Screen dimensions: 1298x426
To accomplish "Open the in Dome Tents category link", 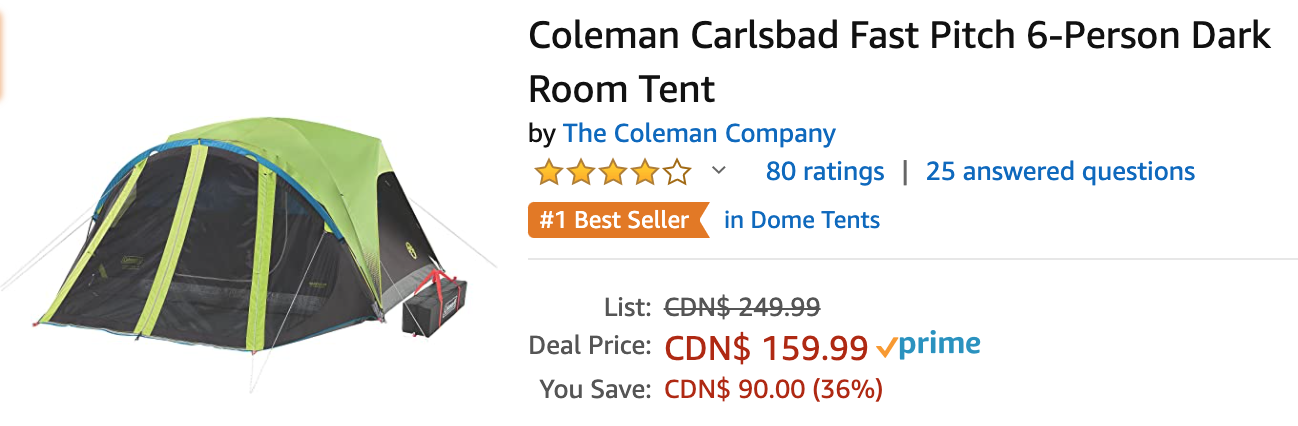I will tap(802, 220).
